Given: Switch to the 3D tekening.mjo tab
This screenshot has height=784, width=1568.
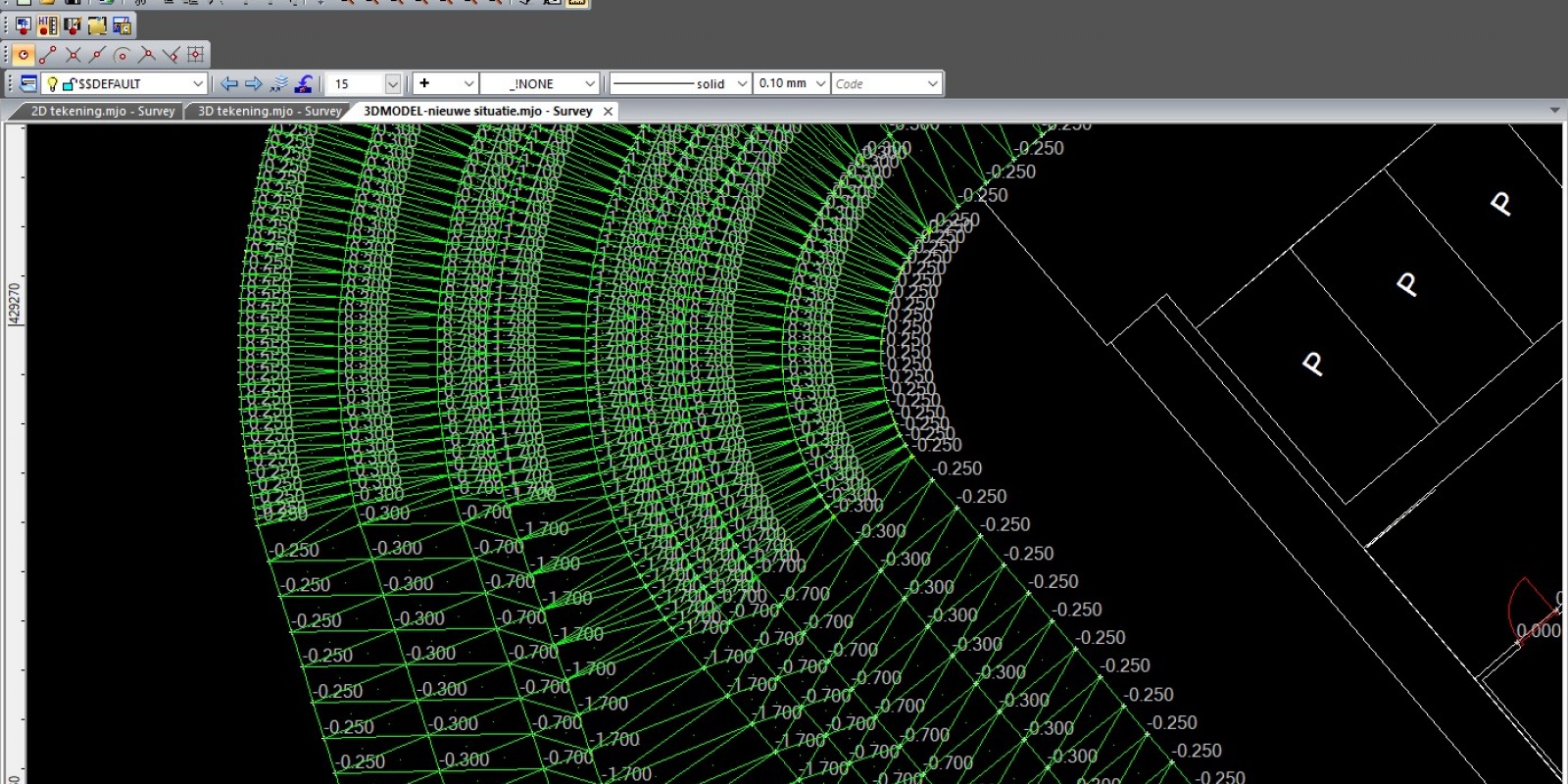Looking at the screenshot, I should click(269, 112).
